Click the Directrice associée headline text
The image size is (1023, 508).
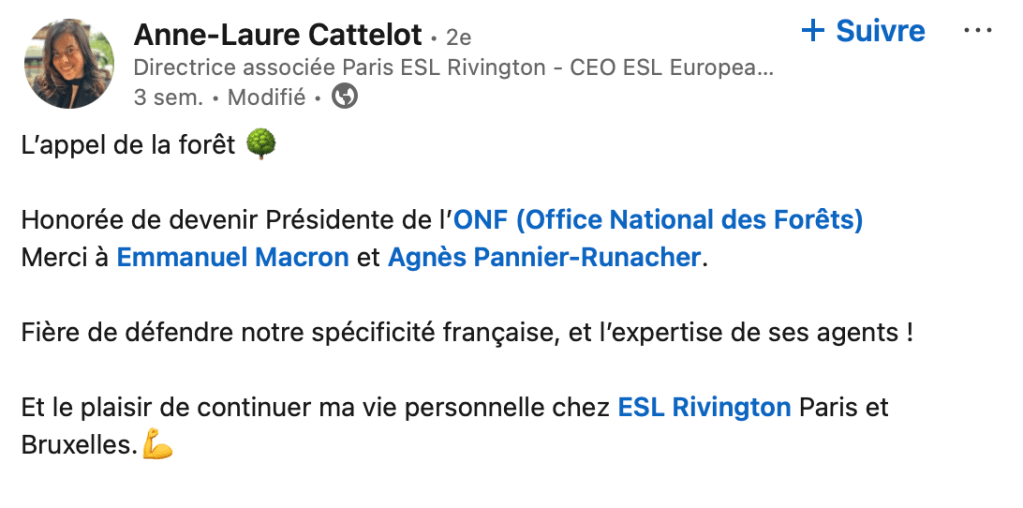pos(453,68)
